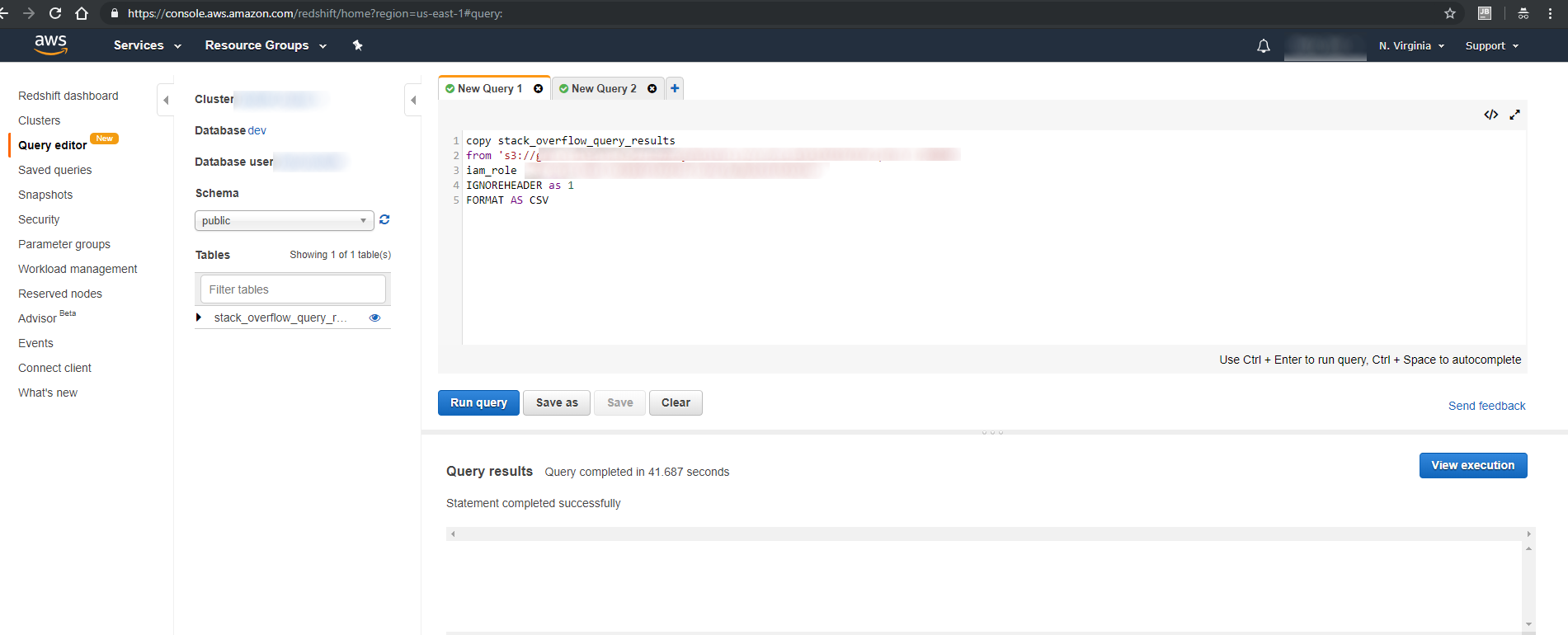Image resolution: width=1568 pixels, height=635 pixels.
Task: Open Snapshots page
Action: coord(45,195)
